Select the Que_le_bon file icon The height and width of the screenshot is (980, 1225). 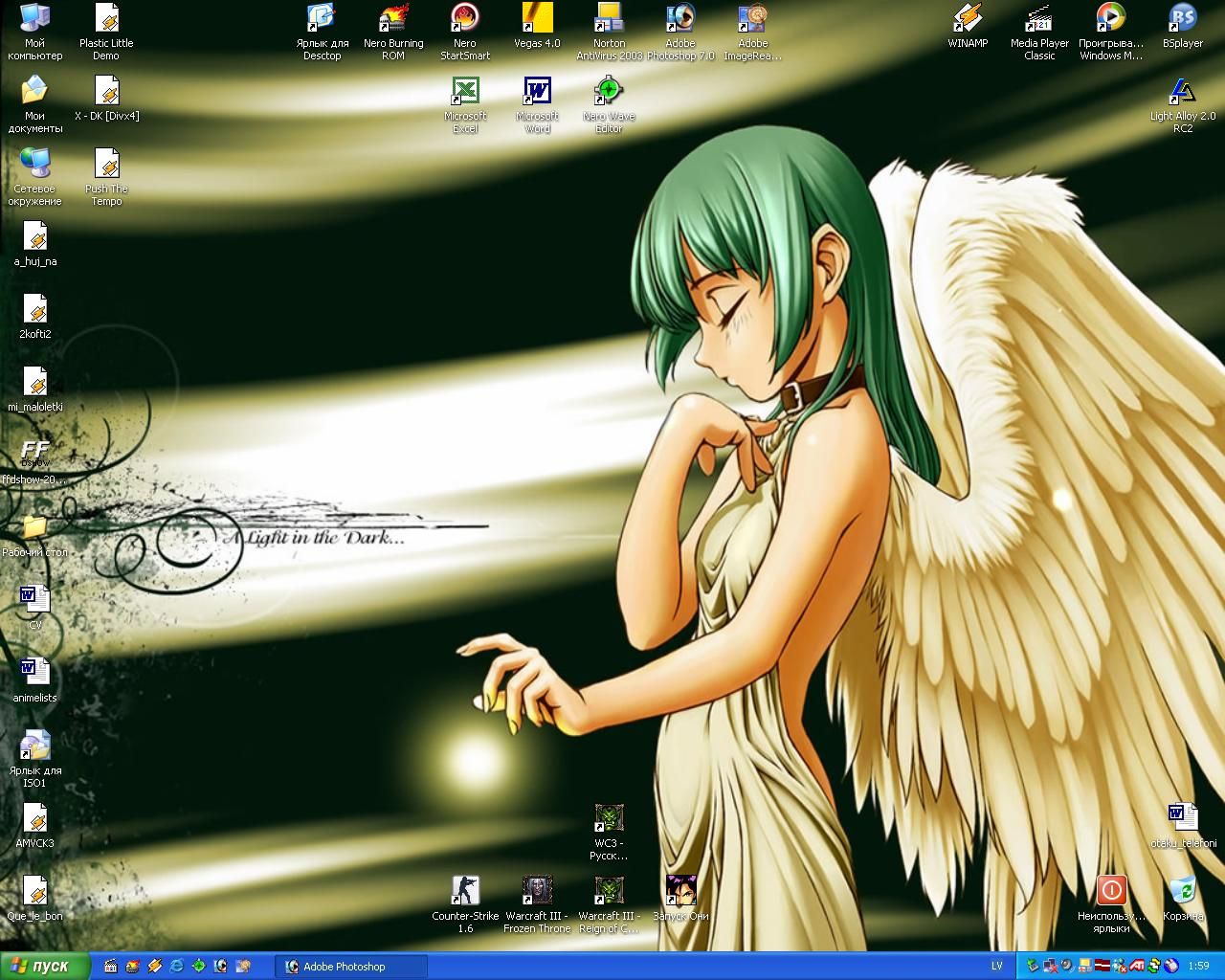[34, 899]
